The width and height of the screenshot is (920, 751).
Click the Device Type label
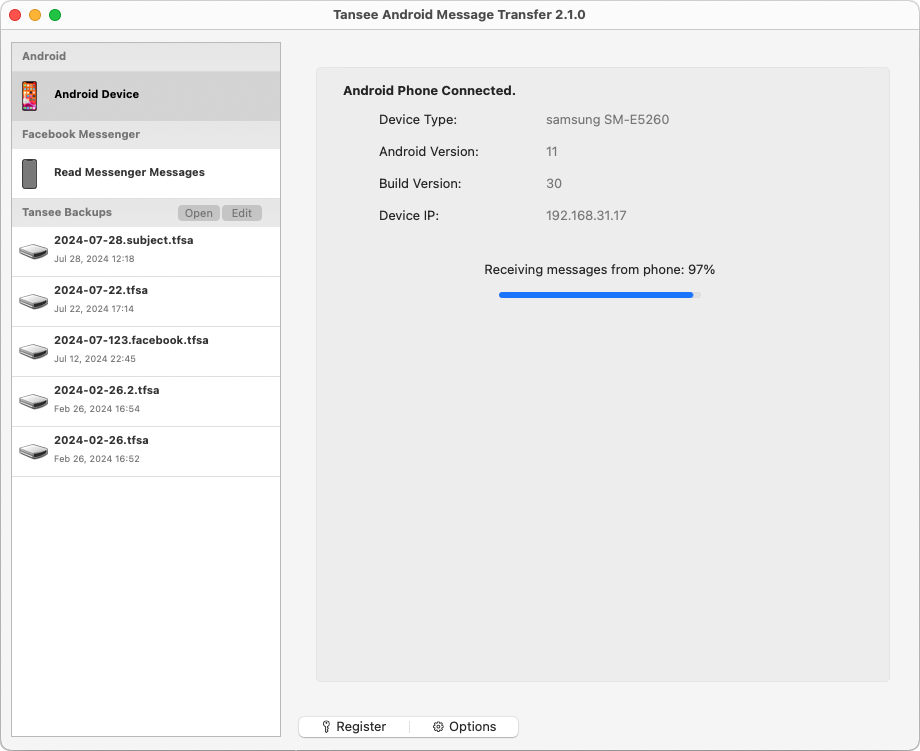418,120
